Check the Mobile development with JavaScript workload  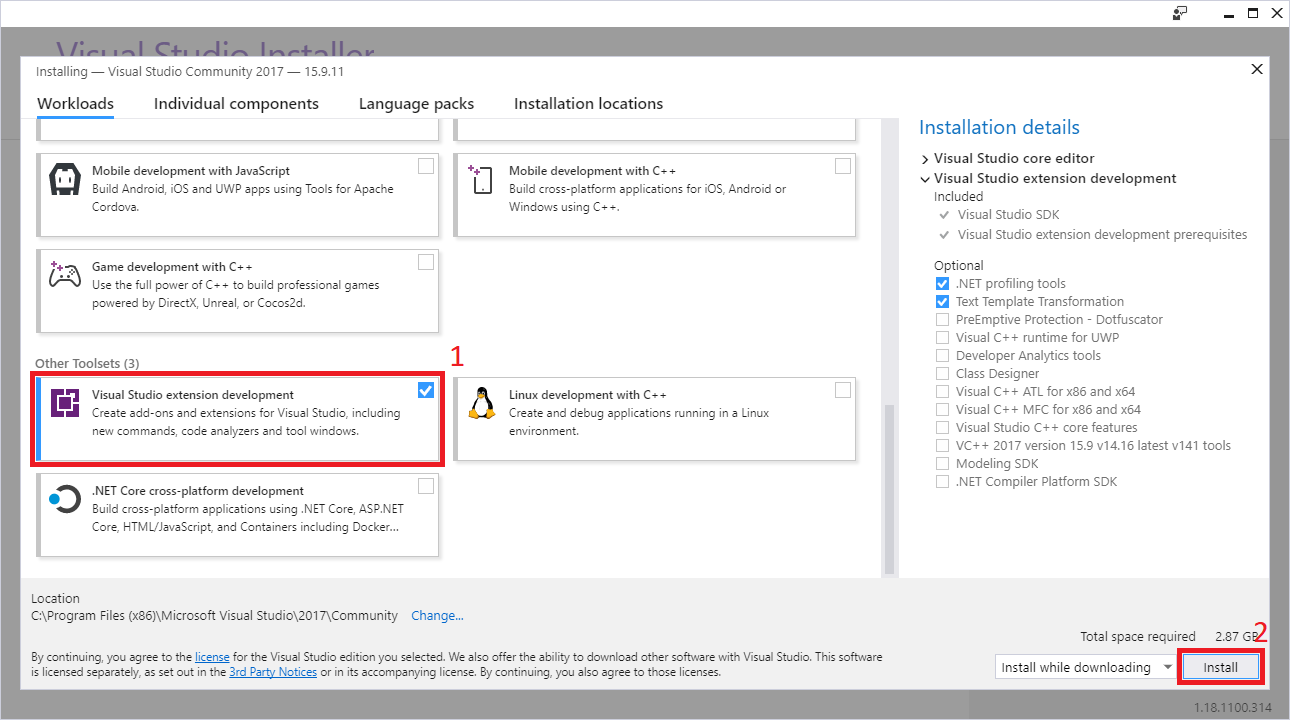(426, 166)
